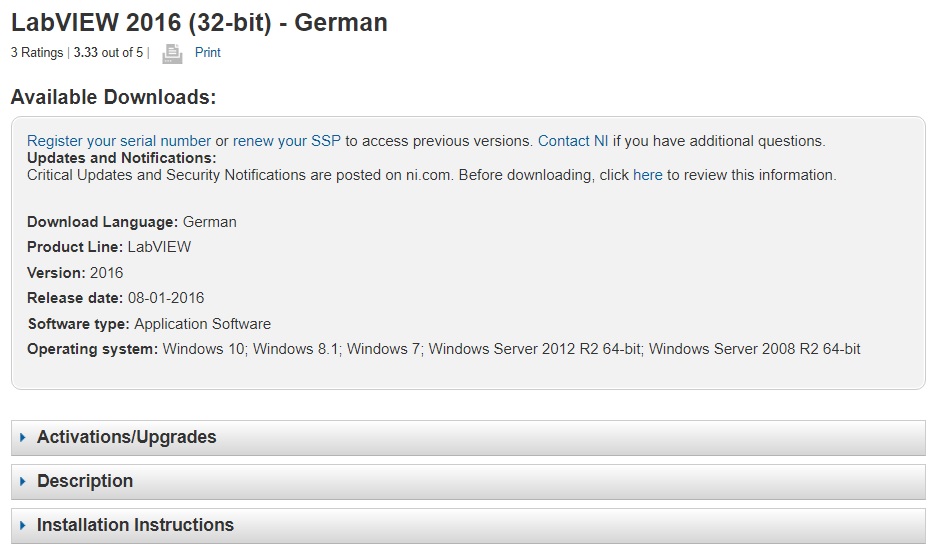This screenshot has width=937, height=556.
Task: Follow the renew your SSP link
Action: (x=287, y=141)
